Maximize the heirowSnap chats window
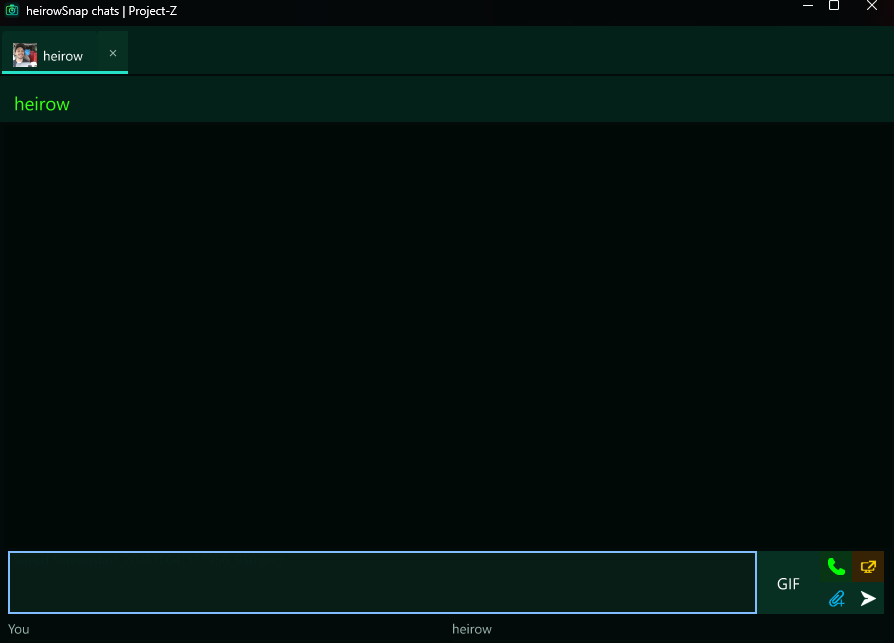 (834, 6)
